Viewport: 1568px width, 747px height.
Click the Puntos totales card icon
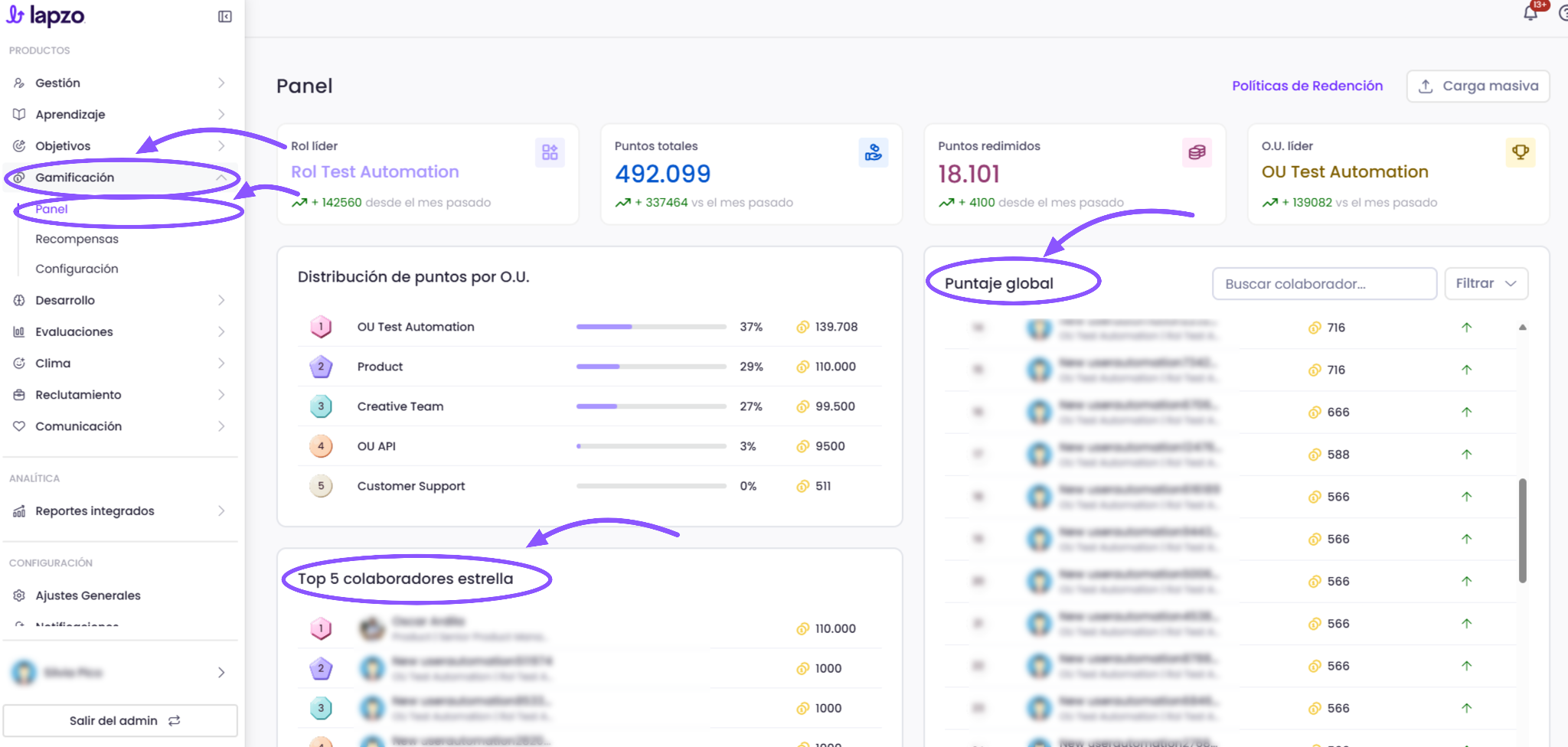874,152
